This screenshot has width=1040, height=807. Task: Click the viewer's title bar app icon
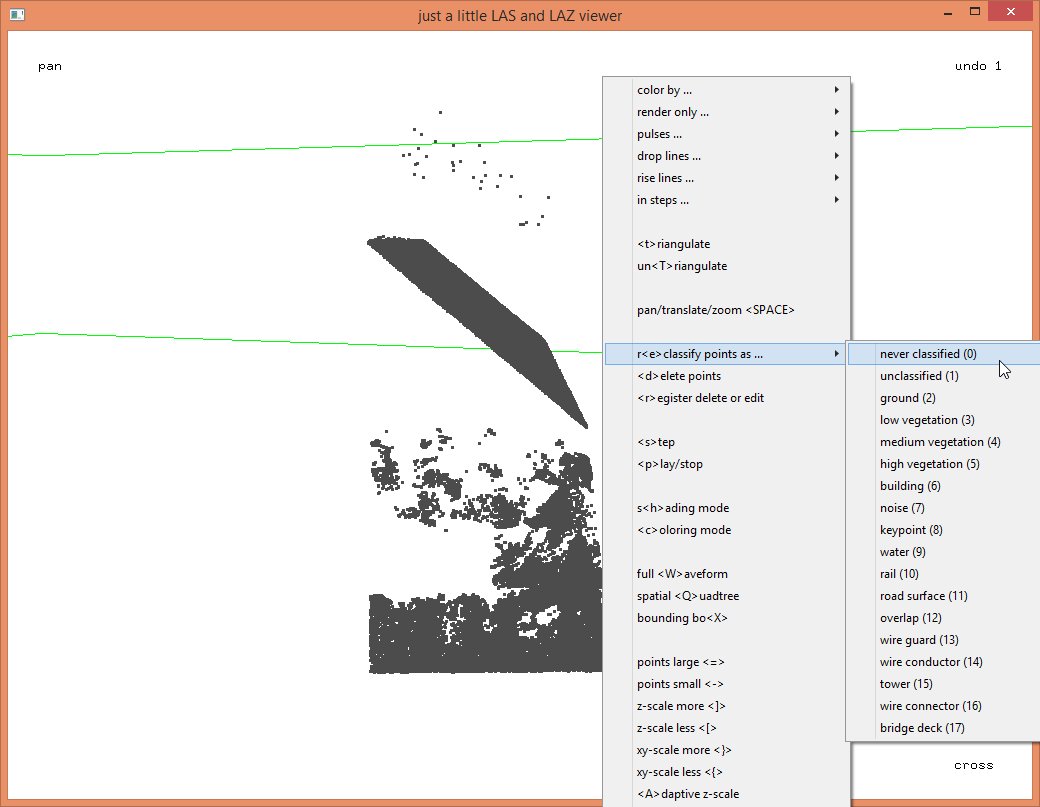[17, 14]
